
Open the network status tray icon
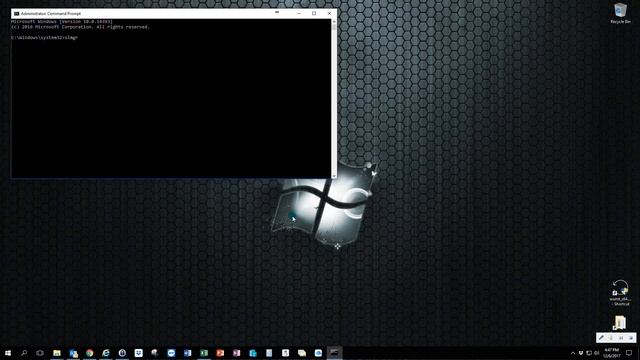pos(589,353)
